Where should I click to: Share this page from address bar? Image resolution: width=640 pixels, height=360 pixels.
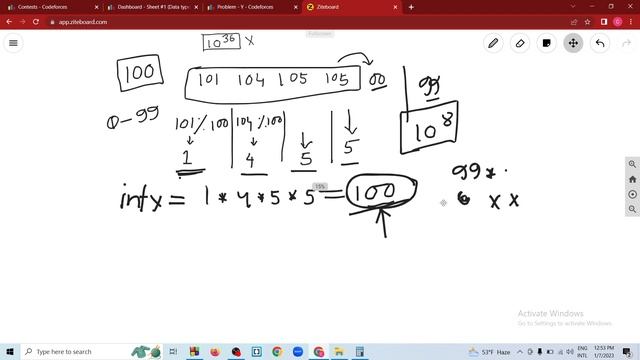click(574, 22)
